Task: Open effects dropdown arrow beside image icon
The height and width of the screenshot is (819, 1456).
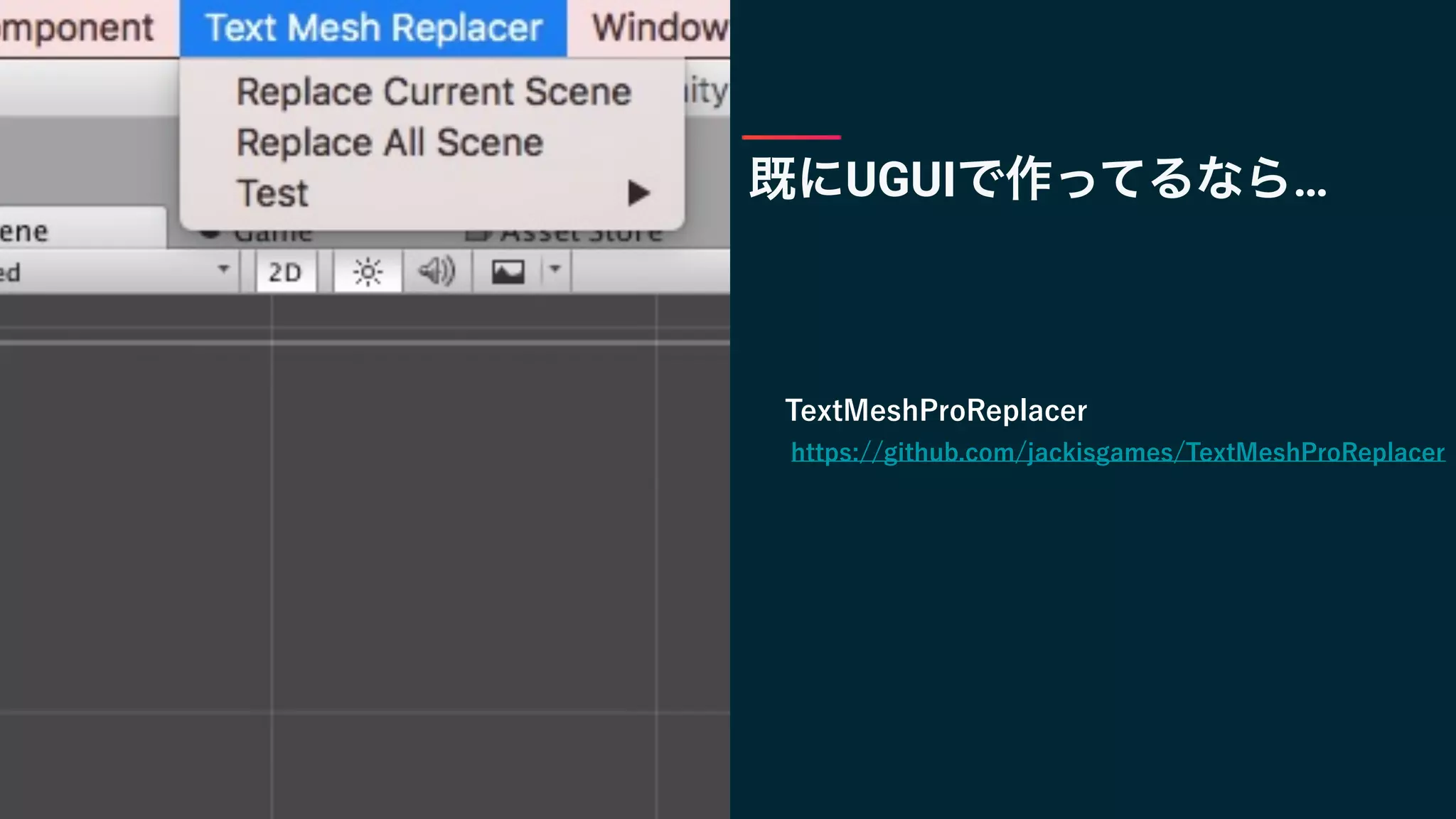Action: tap(555, 270)
